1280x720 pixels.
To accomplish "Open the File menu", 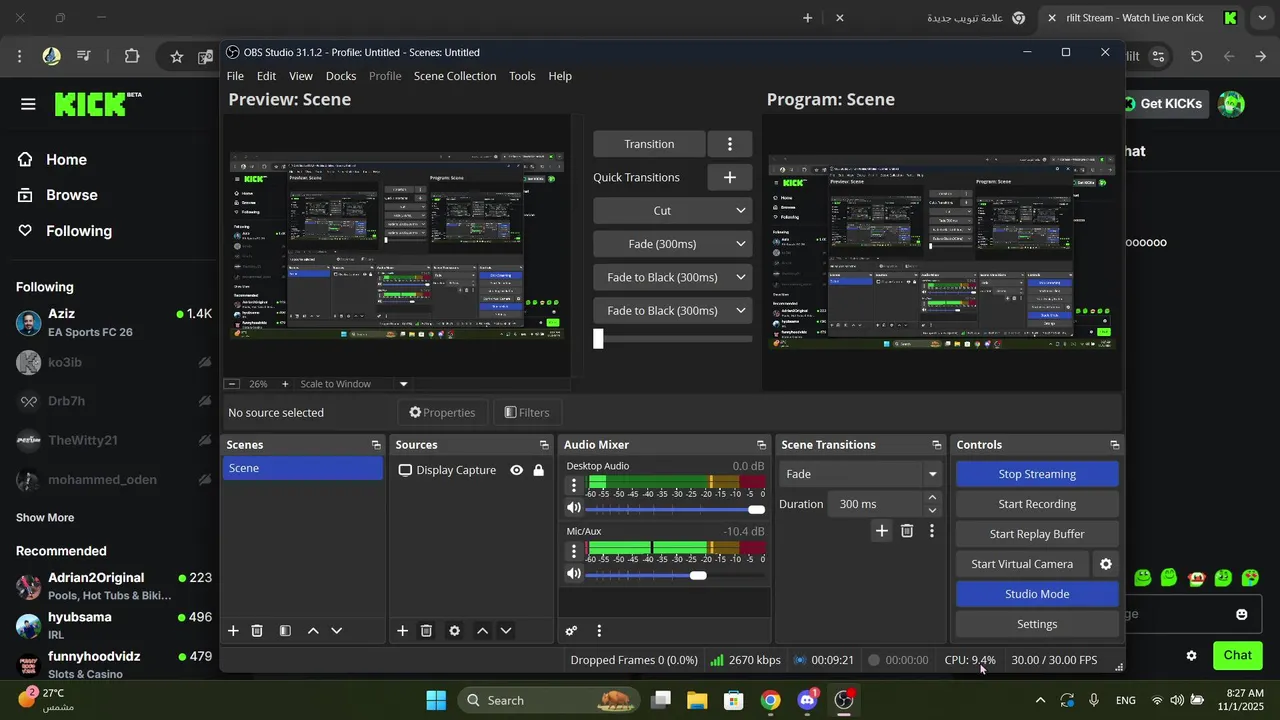I will point(235,76).
